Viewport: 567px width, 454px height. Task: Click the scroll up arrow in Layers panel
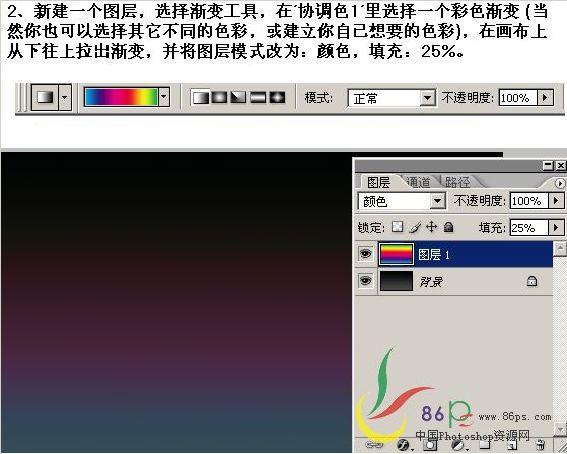coord(559,248)
